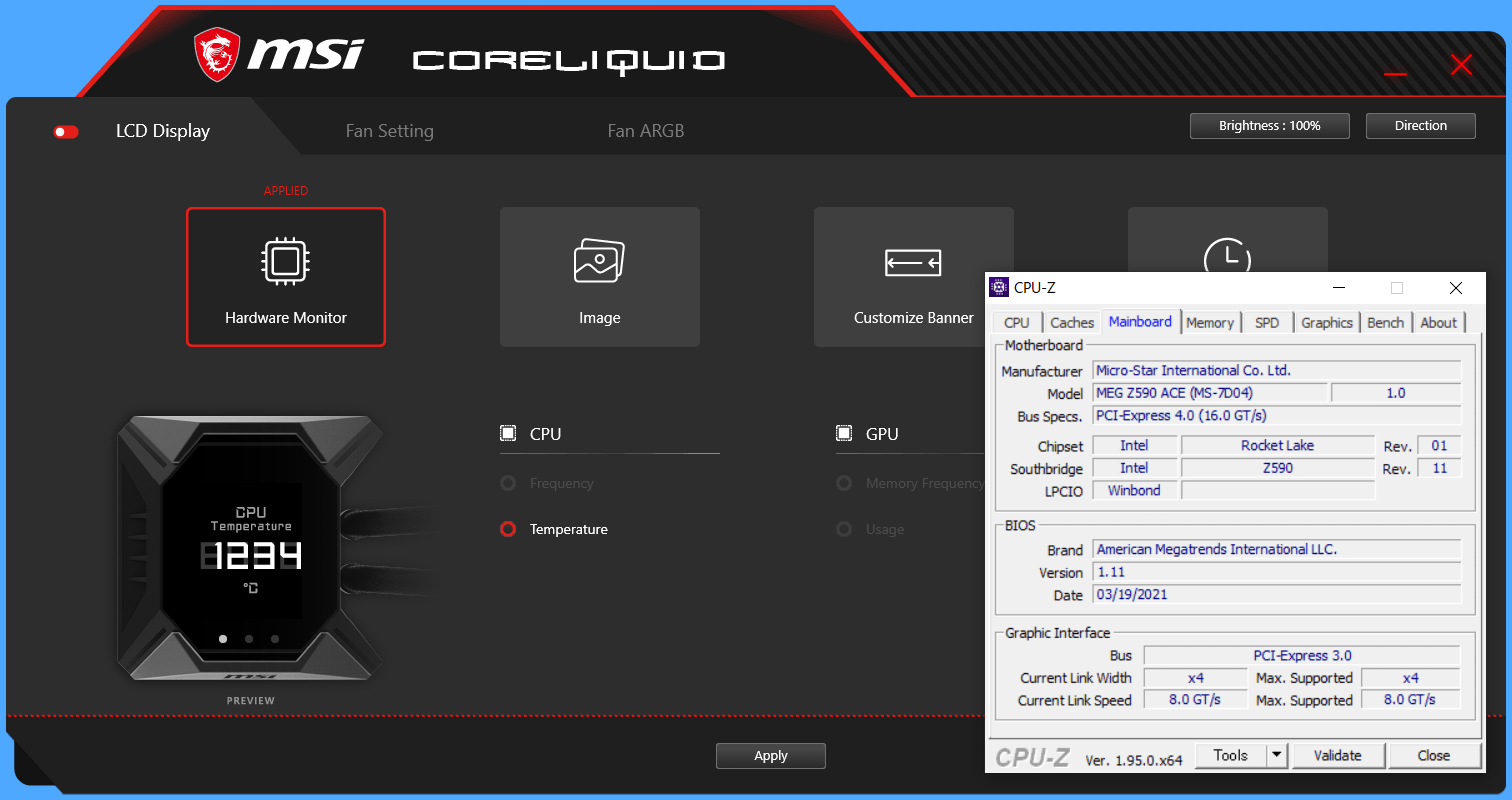
Task: Click the Rocket Lake chipset value
Action: (x=1278, y=446)
